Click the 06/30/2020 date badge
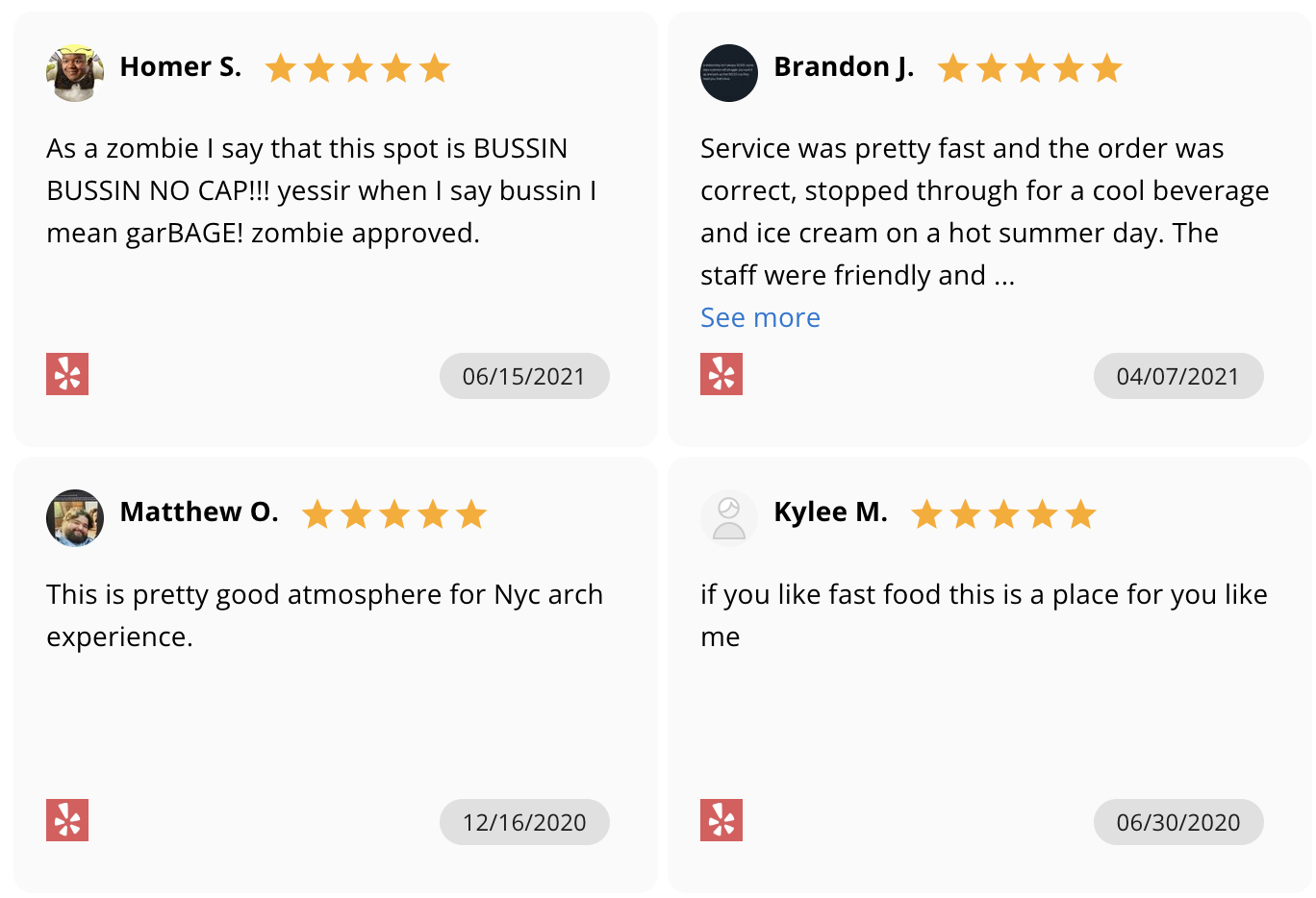Viewport: 1316px width, 898px height. coord(1178,822)
